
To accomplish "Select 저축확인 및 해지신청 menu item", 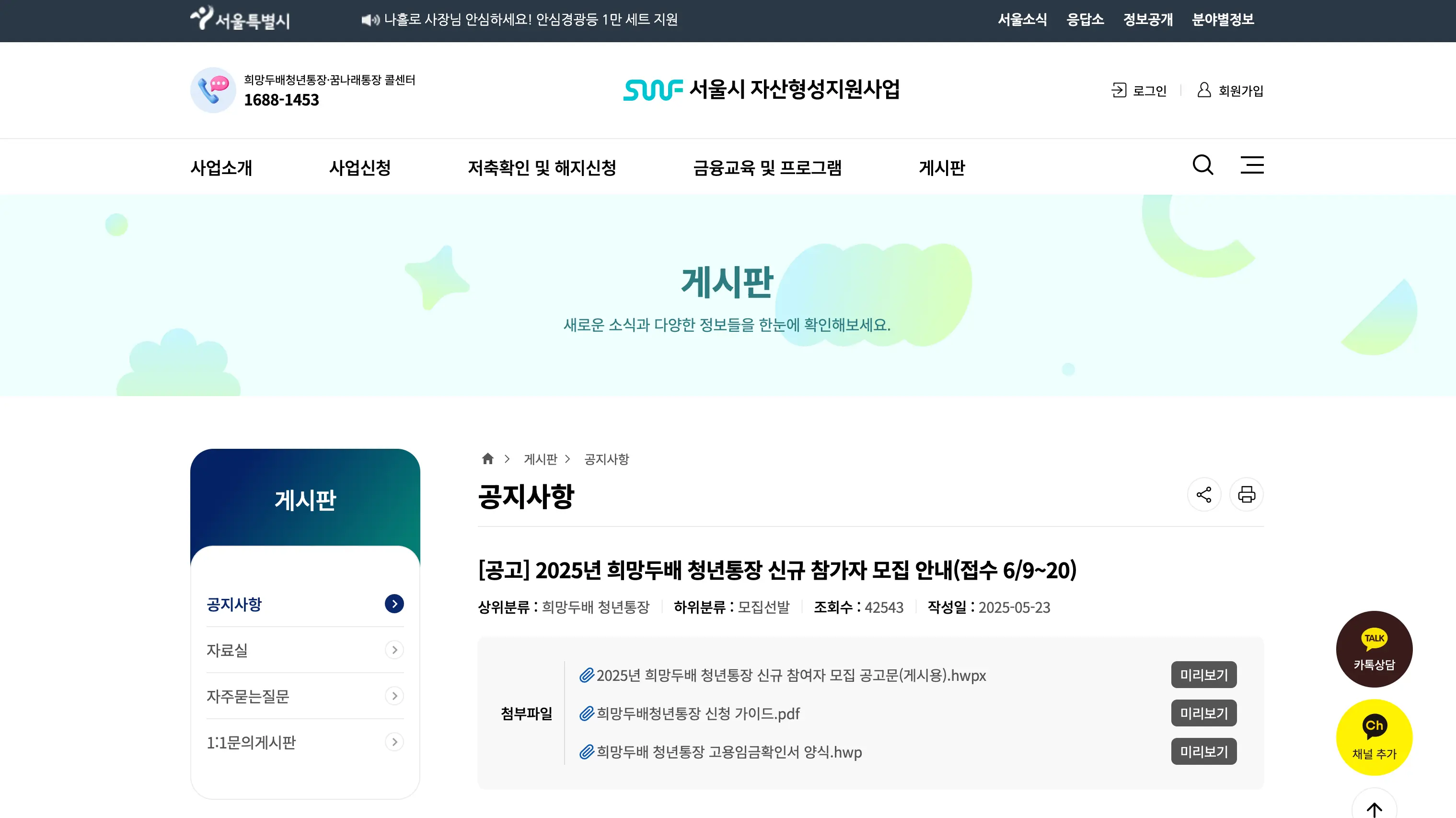I will point(542,168).
